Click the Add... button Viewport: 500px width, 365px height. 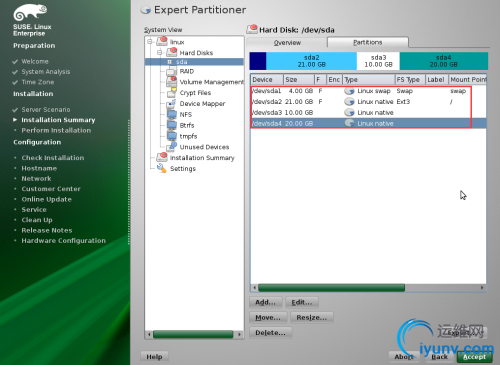click(266, 302)
